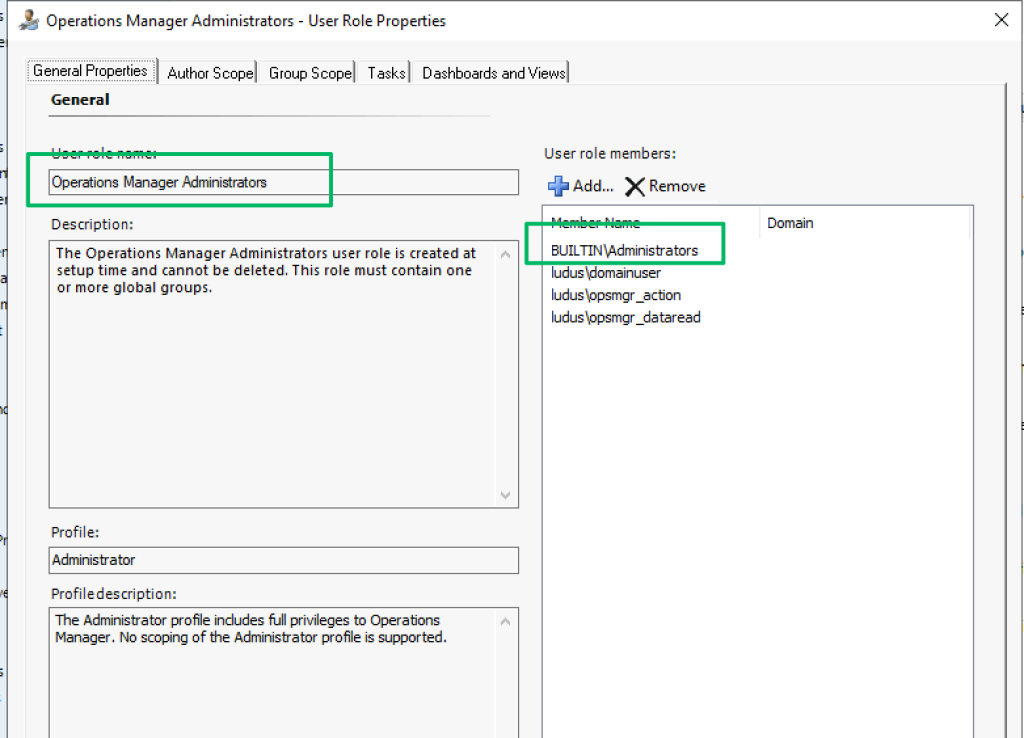Go to the Group Scope tab
This screenshot has width=1024, height=738.
click(310, 73)
